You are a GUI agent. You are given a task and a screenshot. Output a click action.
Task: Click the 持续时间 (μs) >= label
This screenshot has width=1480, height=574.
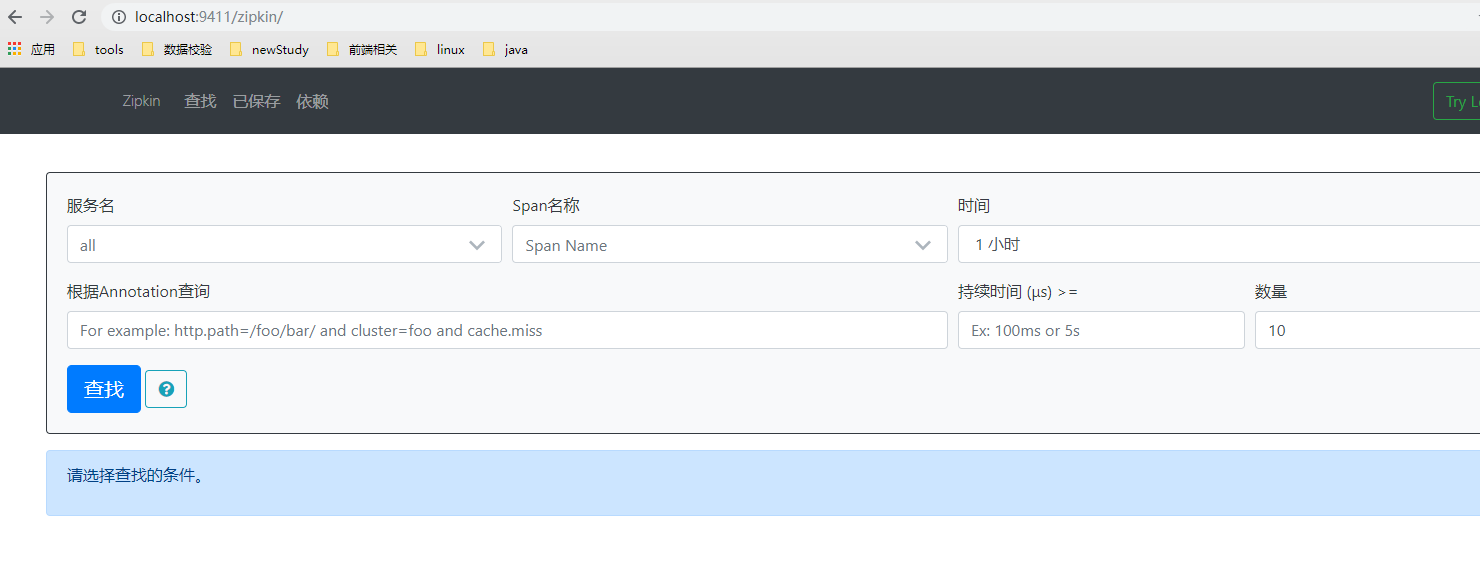point(1018,291)
